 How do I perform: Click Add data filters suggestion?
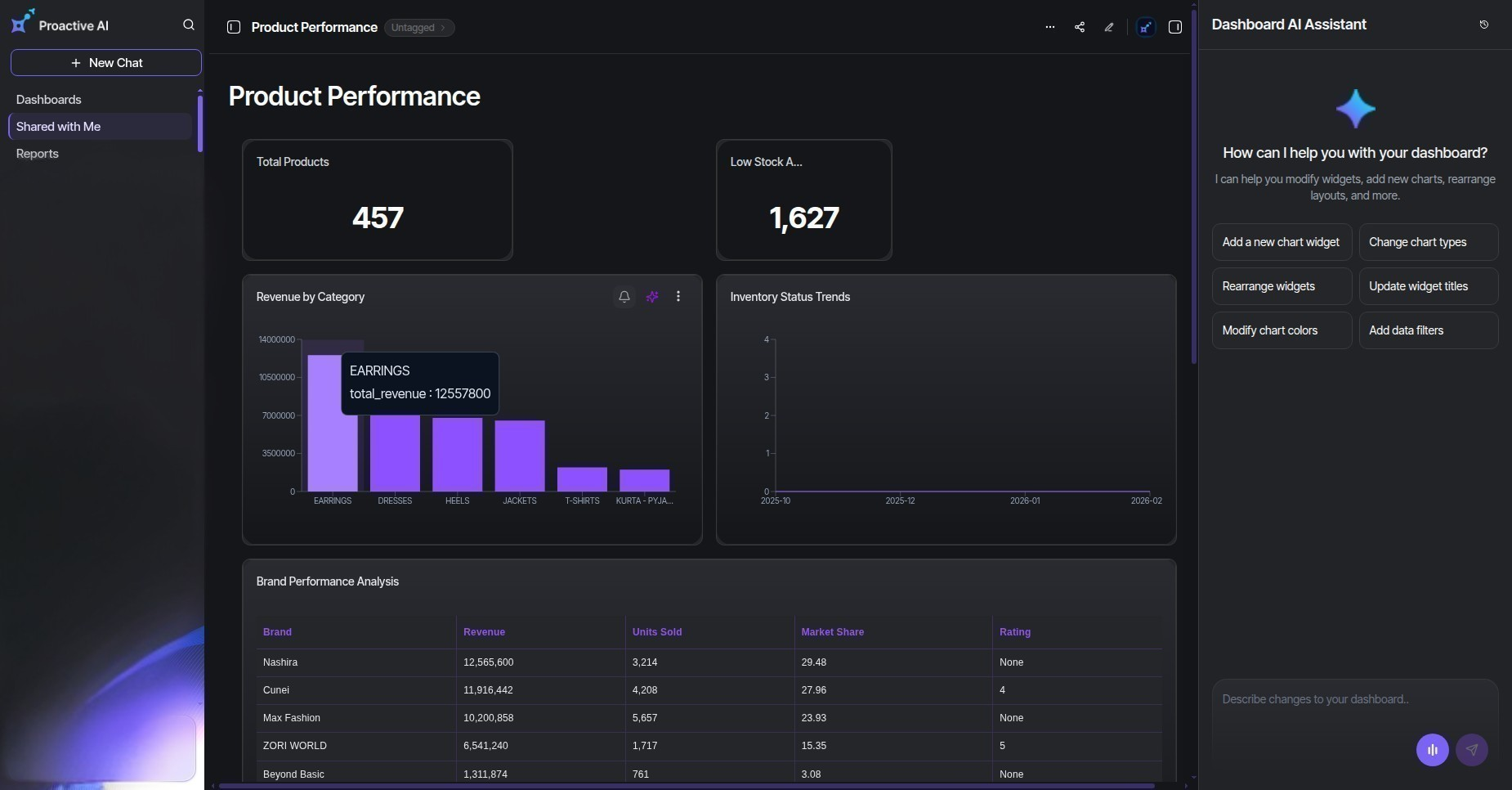1429,330
